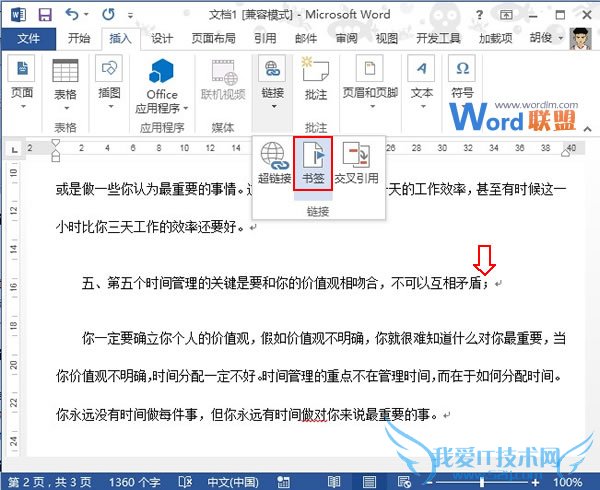Switch to Read Mode view

pyautogui.click(x=334, y=482)
